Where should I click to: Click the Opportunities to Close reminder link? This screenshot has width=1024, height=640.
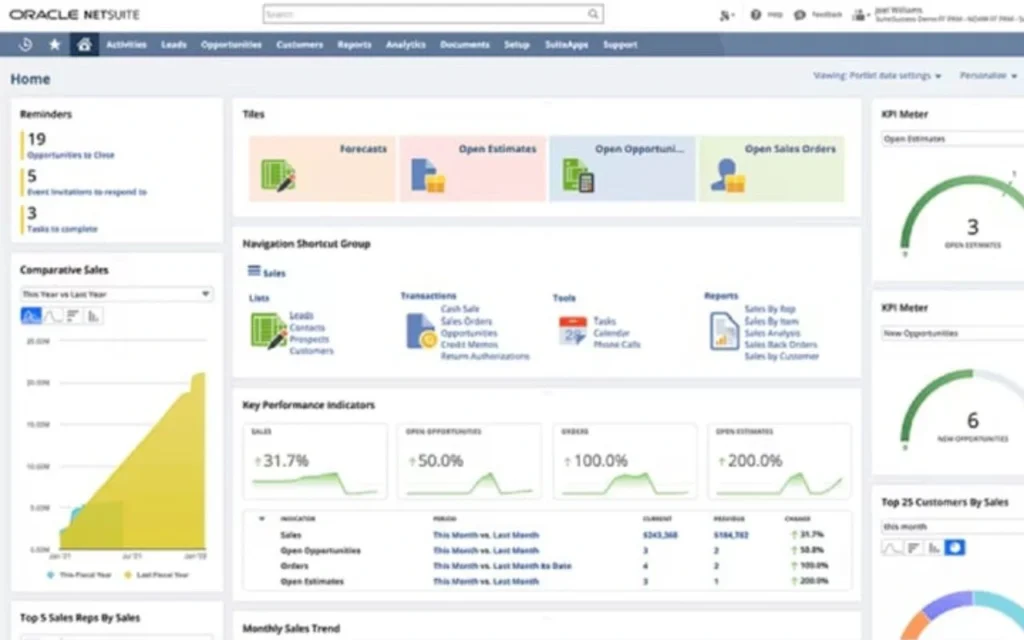(x=70, y=155)
